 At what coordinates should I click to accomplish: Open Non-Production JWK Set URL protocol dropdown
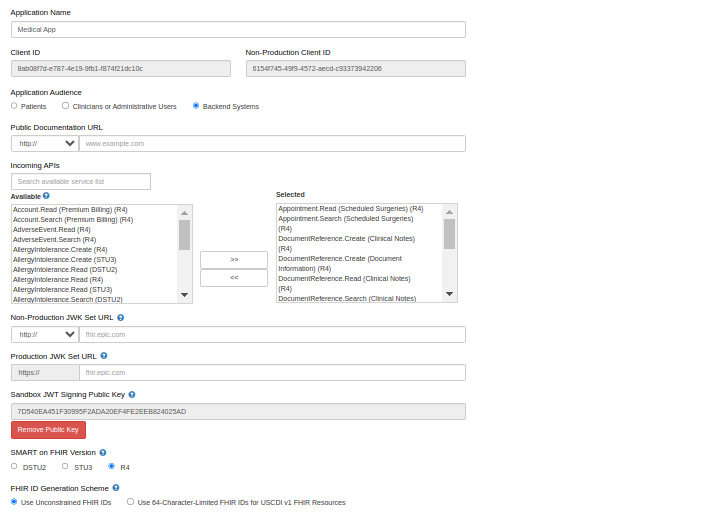45,334
